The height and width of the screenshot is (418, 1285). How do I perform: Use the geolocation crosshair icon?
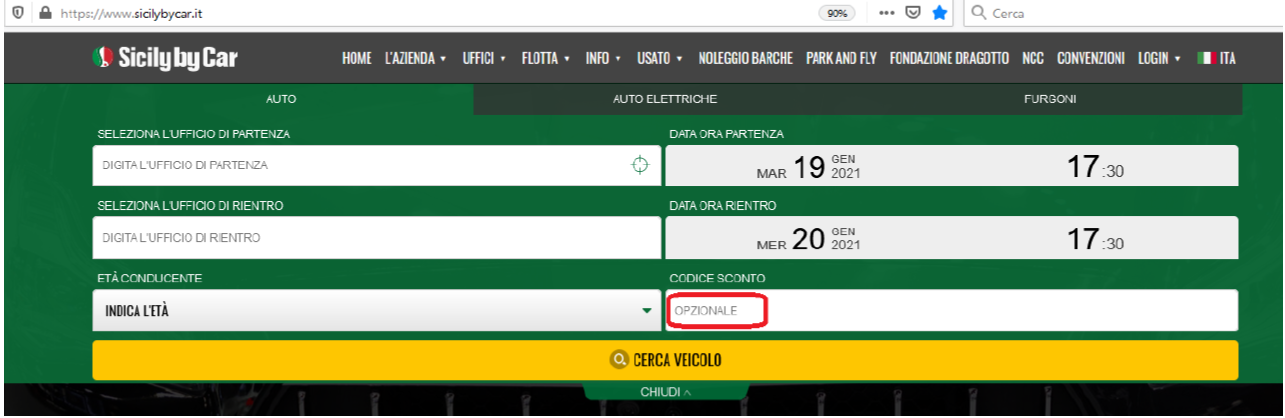coord(640,165)
